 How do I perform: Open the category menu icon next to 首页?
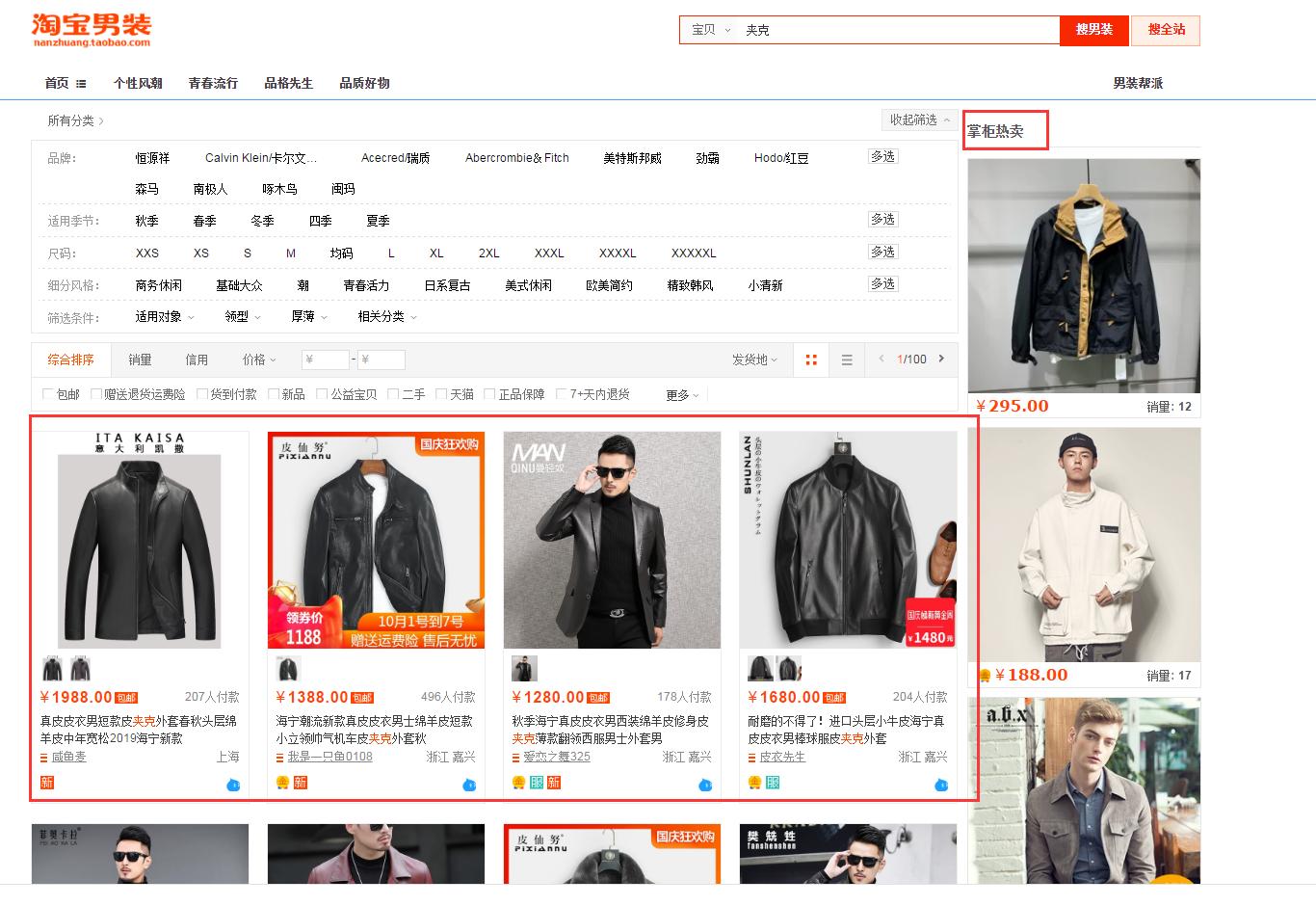(x=80, y=83)
